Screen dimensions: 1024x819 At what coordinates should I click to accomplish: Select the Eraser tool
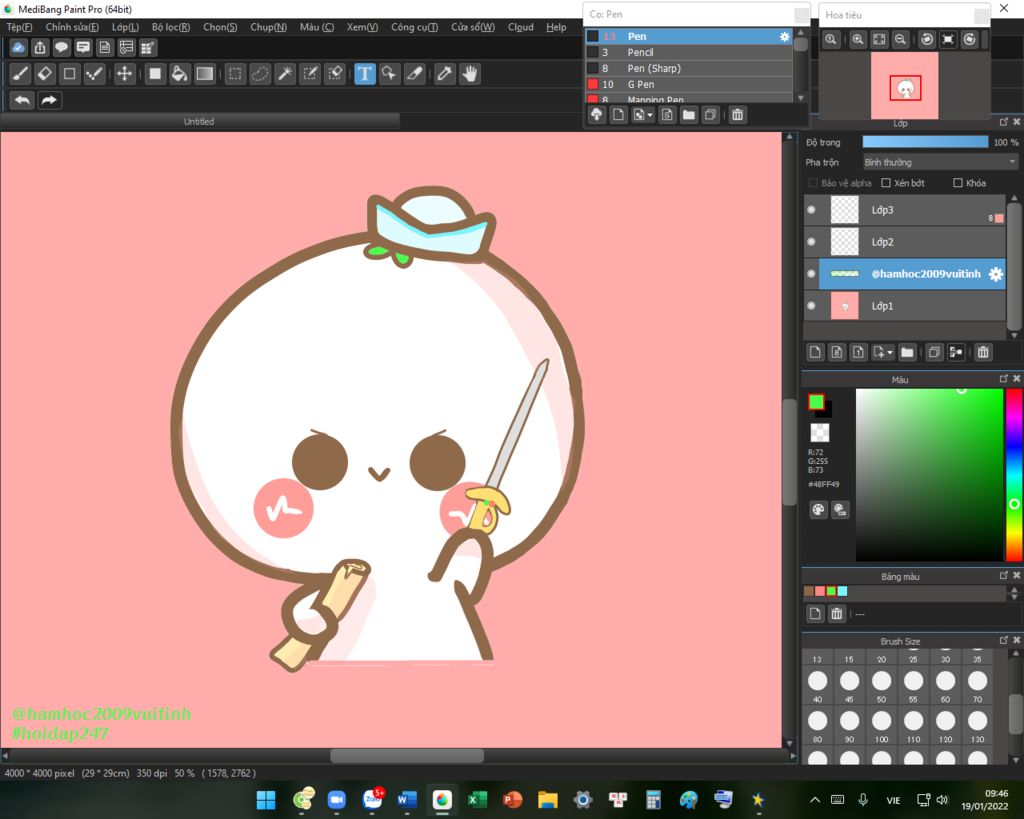(x=44, y=74)
